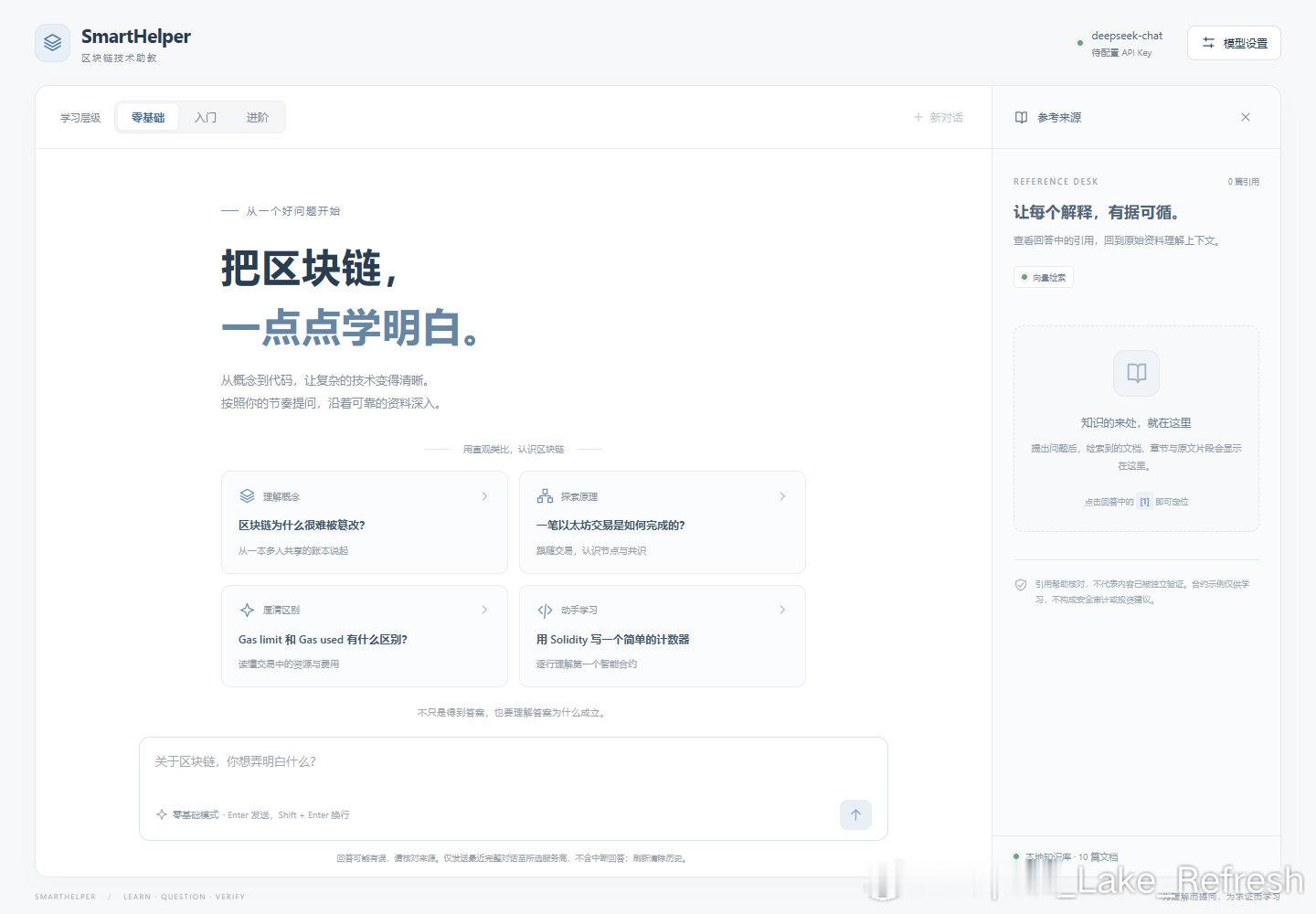Screen dimensions: 1316x914
Task: Click the network icon on the 探索原理 card
Action: [x=545, y=496]
